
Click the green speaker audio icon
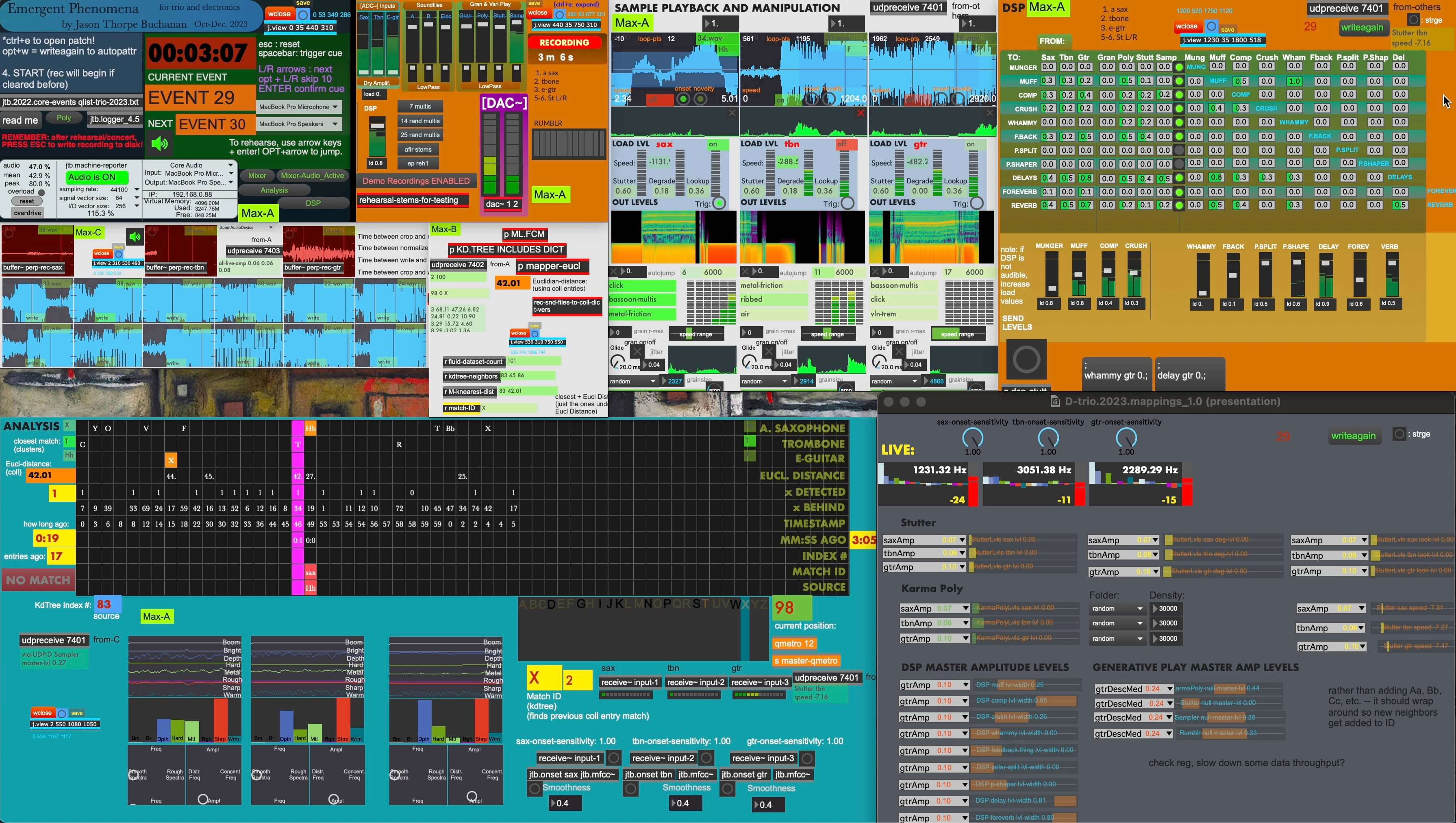160,143
